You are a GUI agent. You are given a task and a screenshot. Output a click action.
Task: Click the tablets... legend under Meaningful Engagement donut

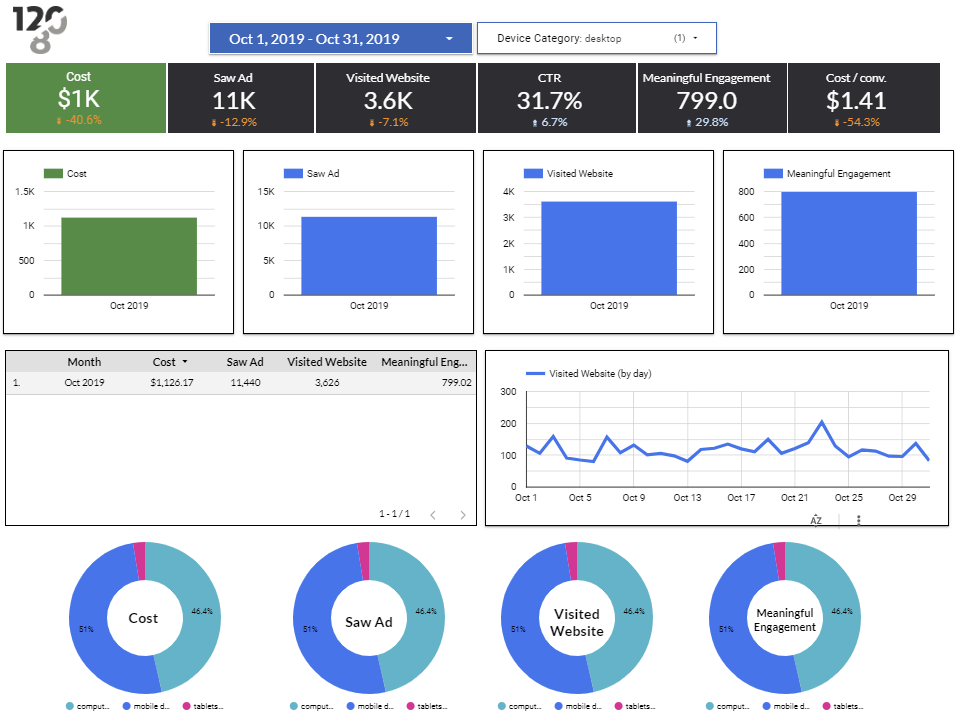click(843, 706)
